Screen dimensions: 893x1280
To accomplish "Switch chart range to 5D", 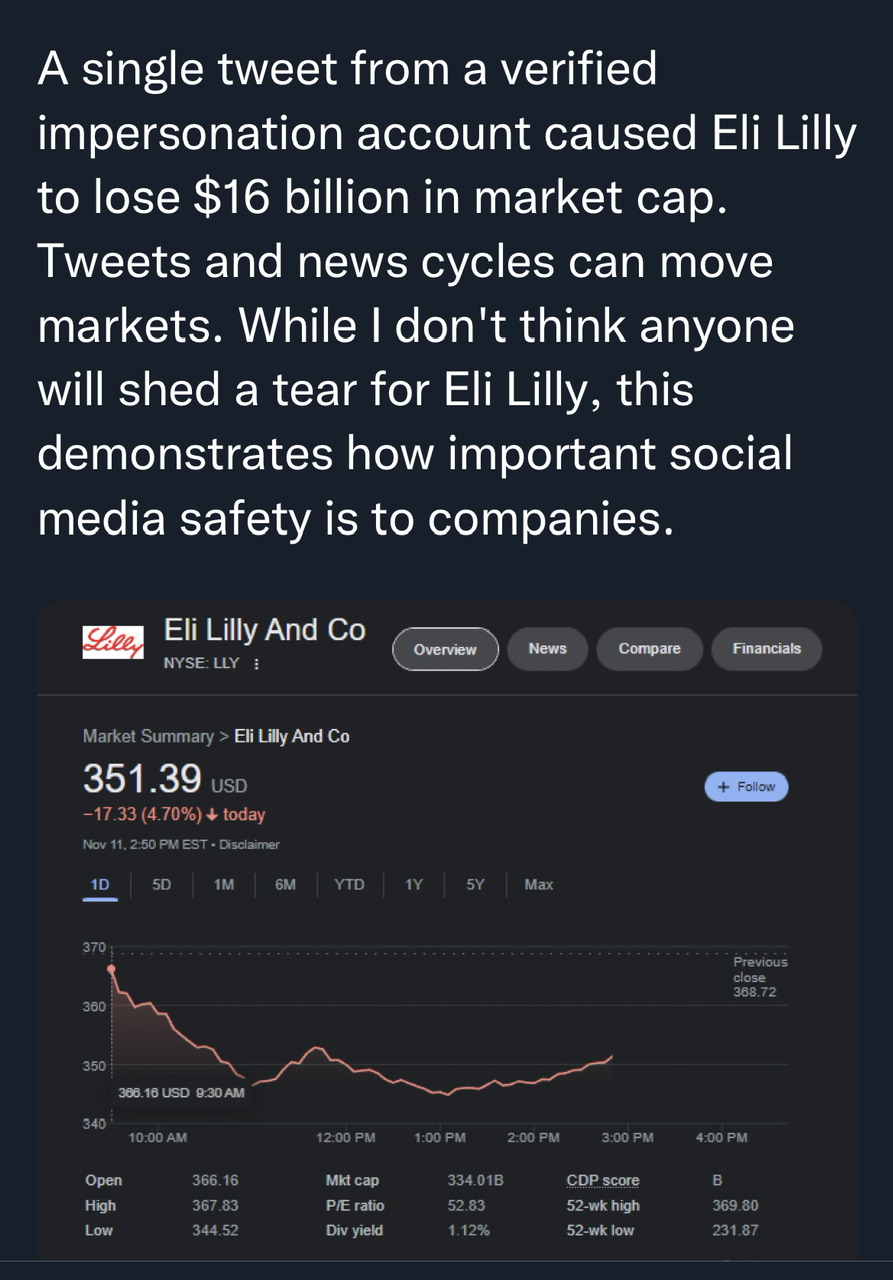I will [162, 884].
